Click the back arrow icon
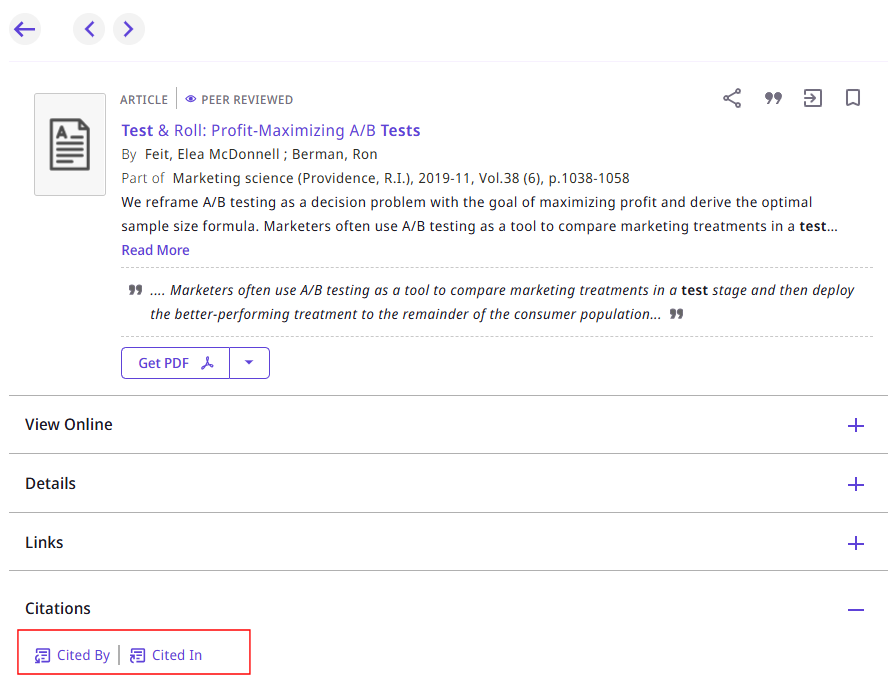 [x=25, y=29]
